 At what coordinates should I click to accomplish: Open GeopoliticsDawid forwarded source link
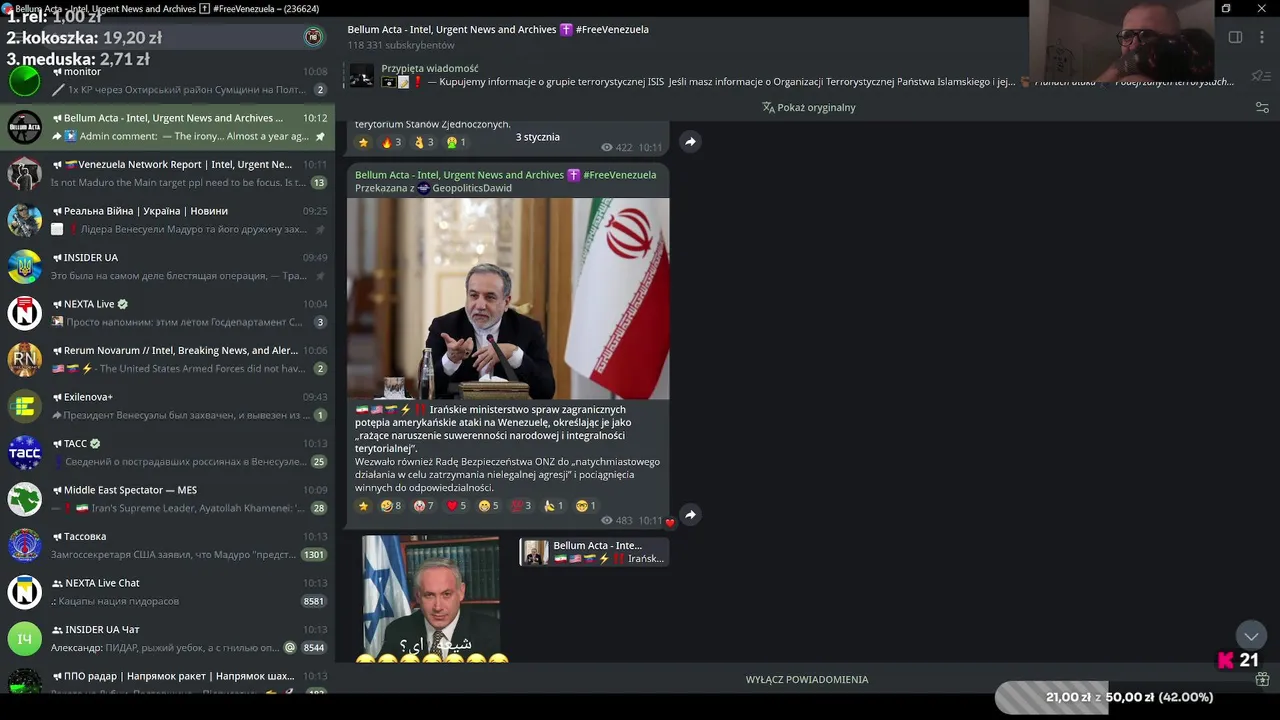pyautogui.click(x=472, y=188)
